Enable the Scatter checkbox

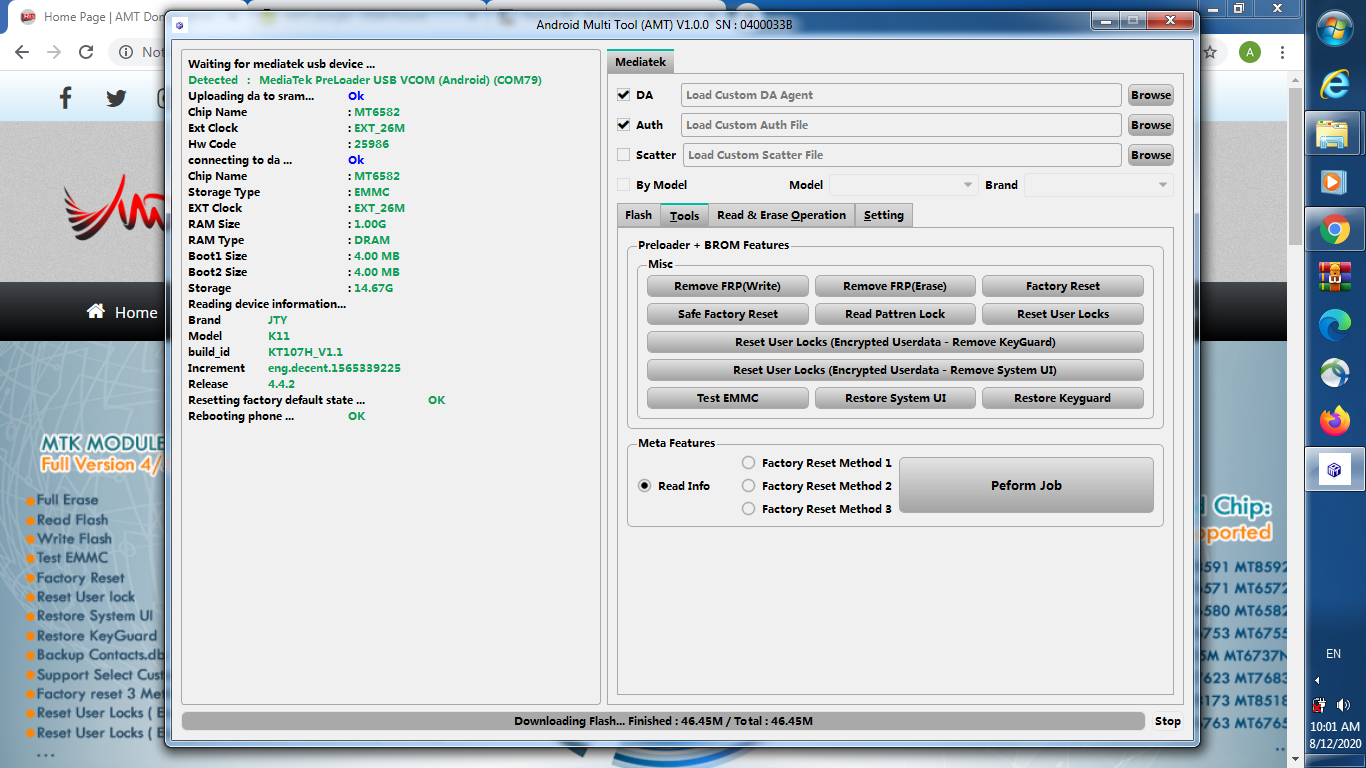point(624,155)
